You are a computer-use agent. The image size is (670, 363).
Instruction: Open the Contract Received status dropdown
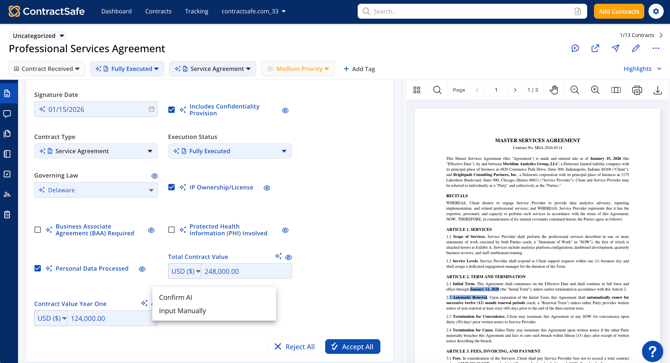[47, 69]
